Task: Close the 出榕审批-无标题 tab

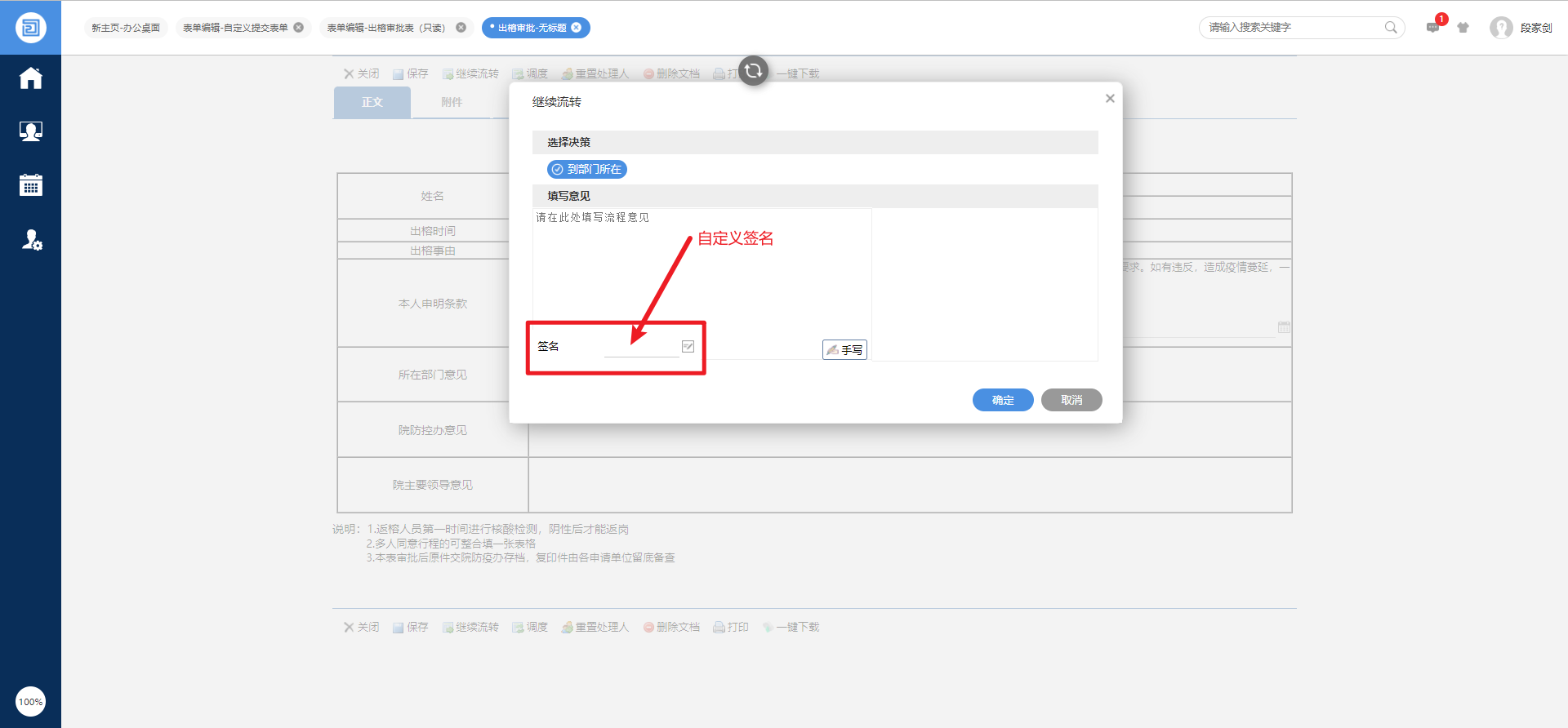Action: click(x=577, y=28)
